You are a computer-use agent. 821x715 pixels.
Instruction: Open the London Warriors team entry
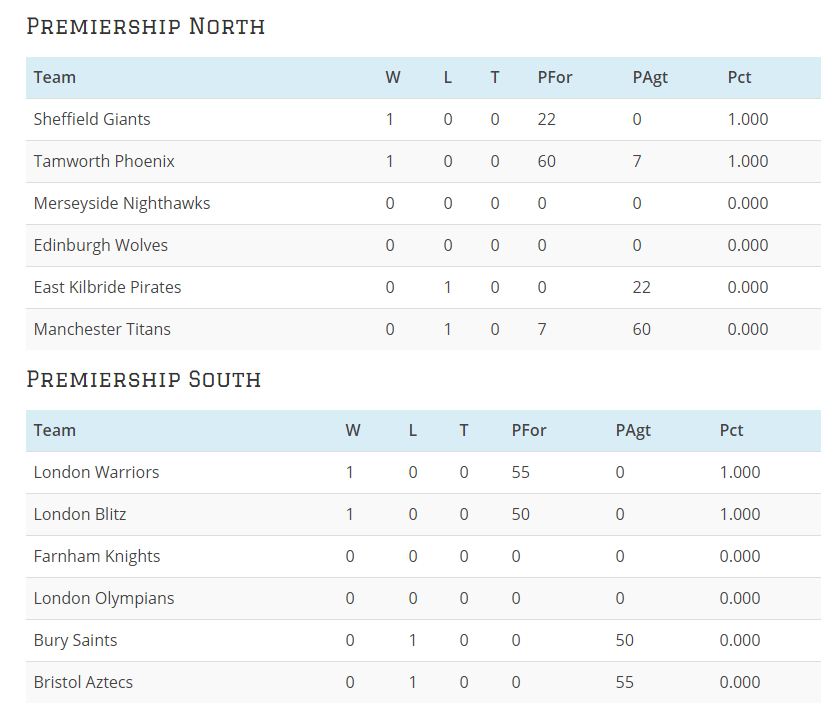(x=96, y=472)
